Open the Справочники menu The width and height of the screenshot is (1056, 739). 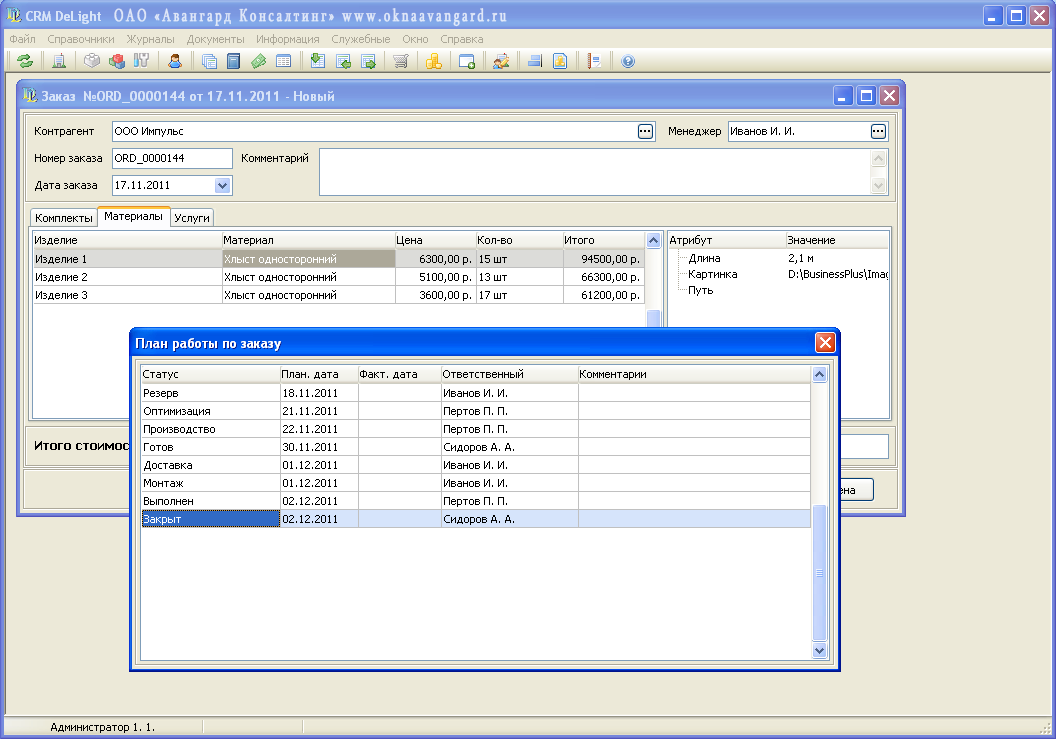coord(81,39)
